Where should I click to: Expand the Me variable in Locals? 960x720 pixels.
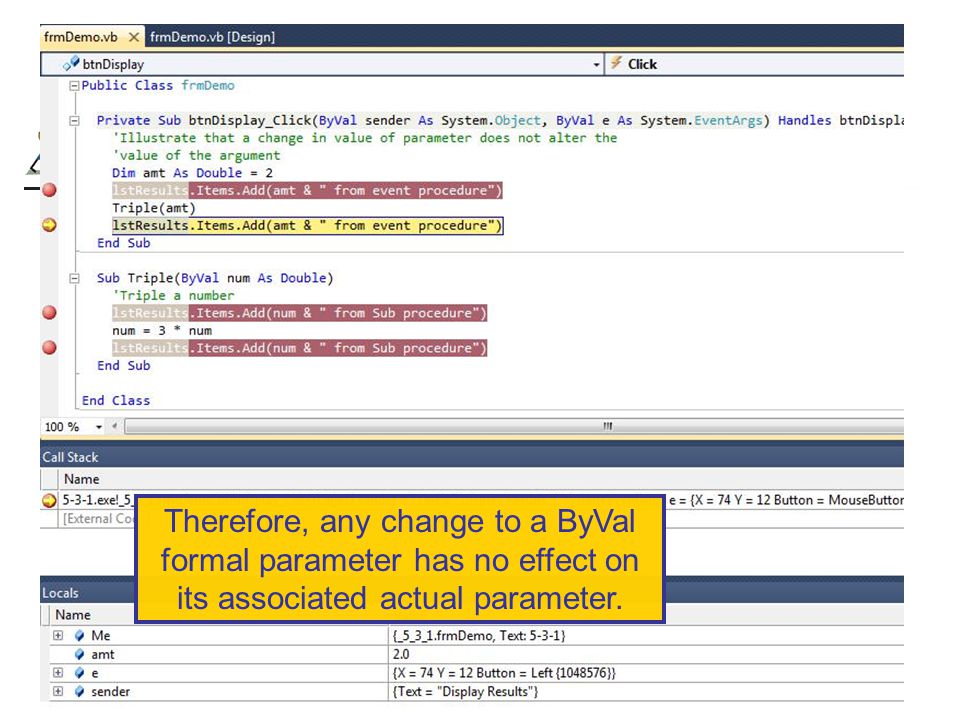pyautogui.click(x=58, y=636)
